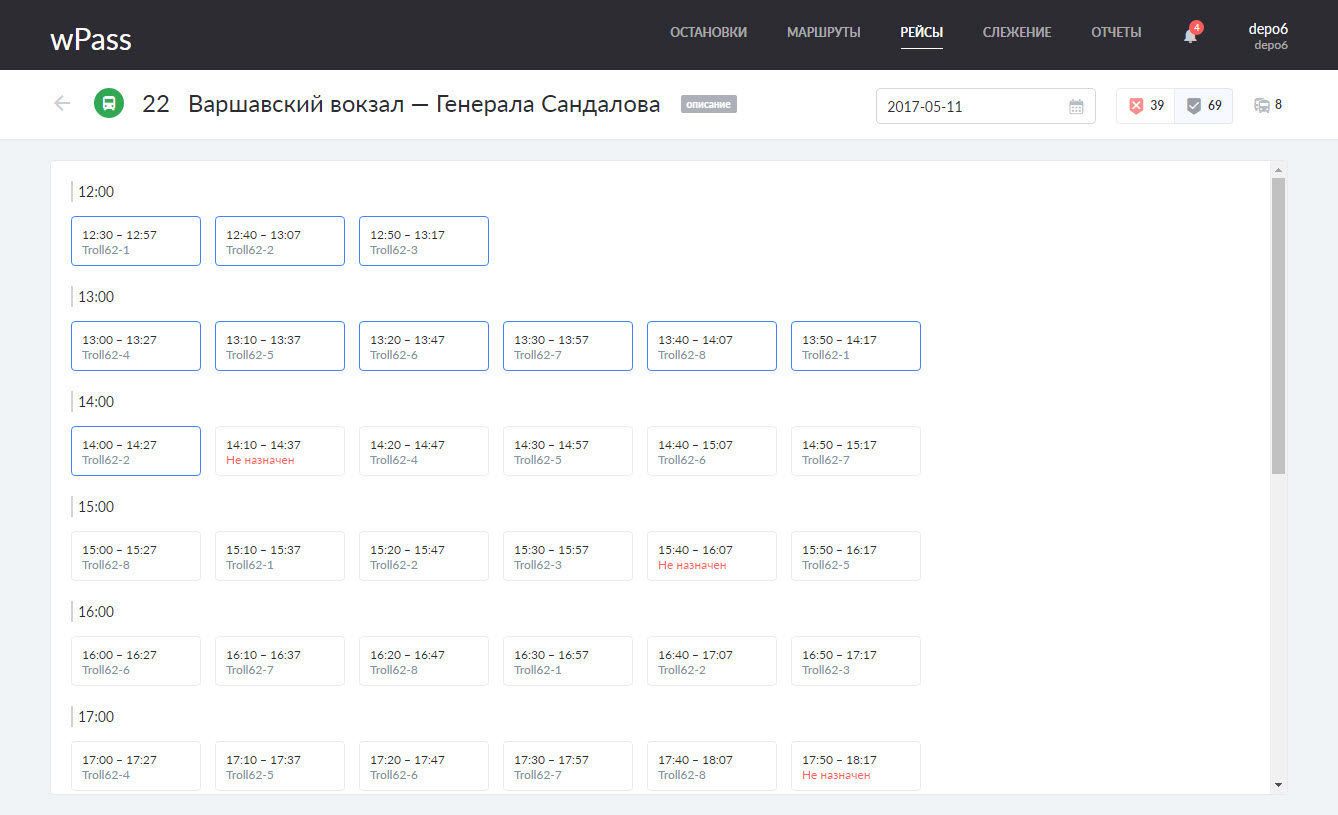This screenshot has height=815, width=1338.
Task: Click the gray confirmed trips shield icon
Action: tap(1193, 106)
